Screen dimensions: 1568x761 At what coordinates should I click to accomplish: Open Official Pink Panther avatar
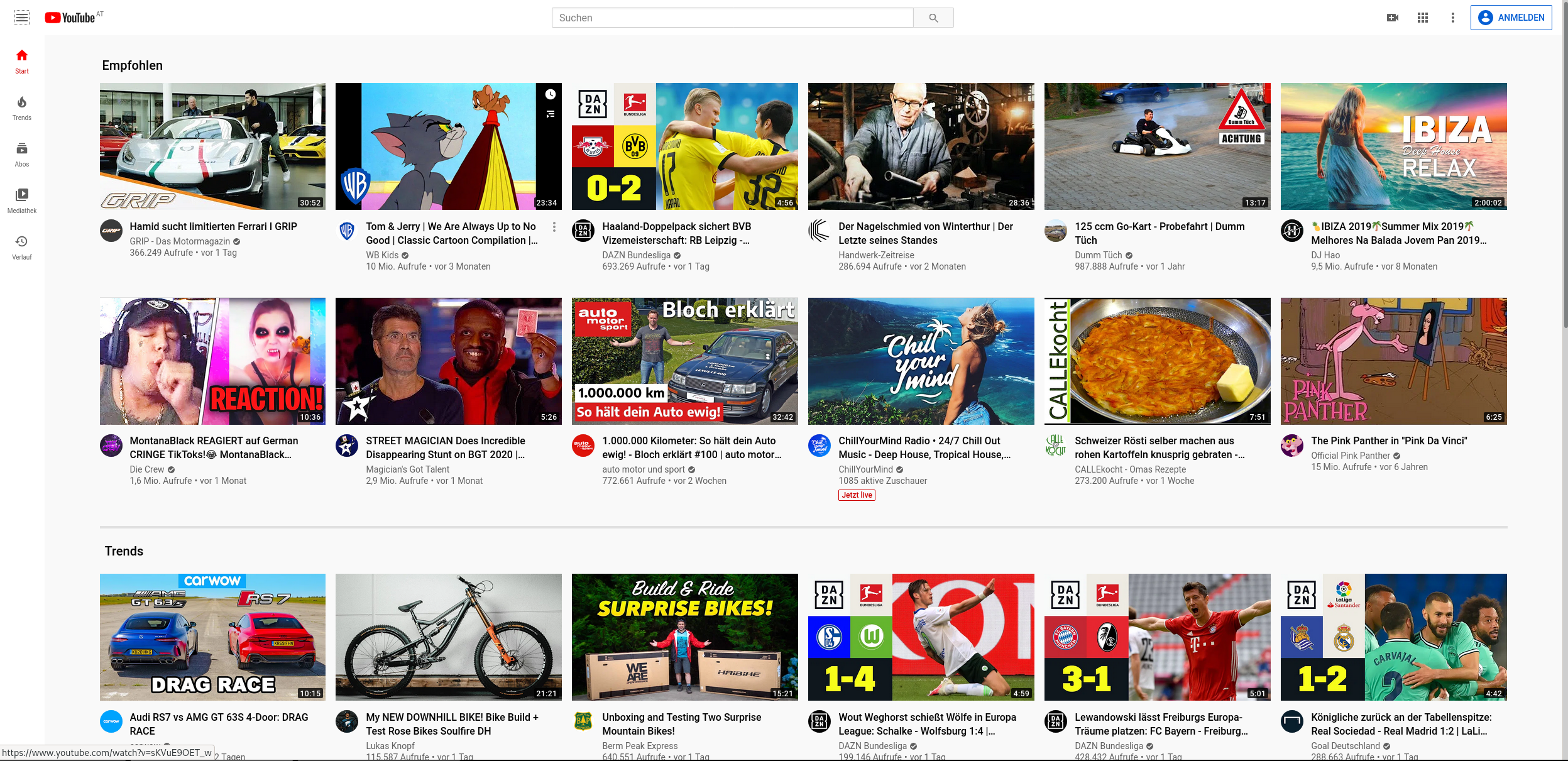point(1292,446)
